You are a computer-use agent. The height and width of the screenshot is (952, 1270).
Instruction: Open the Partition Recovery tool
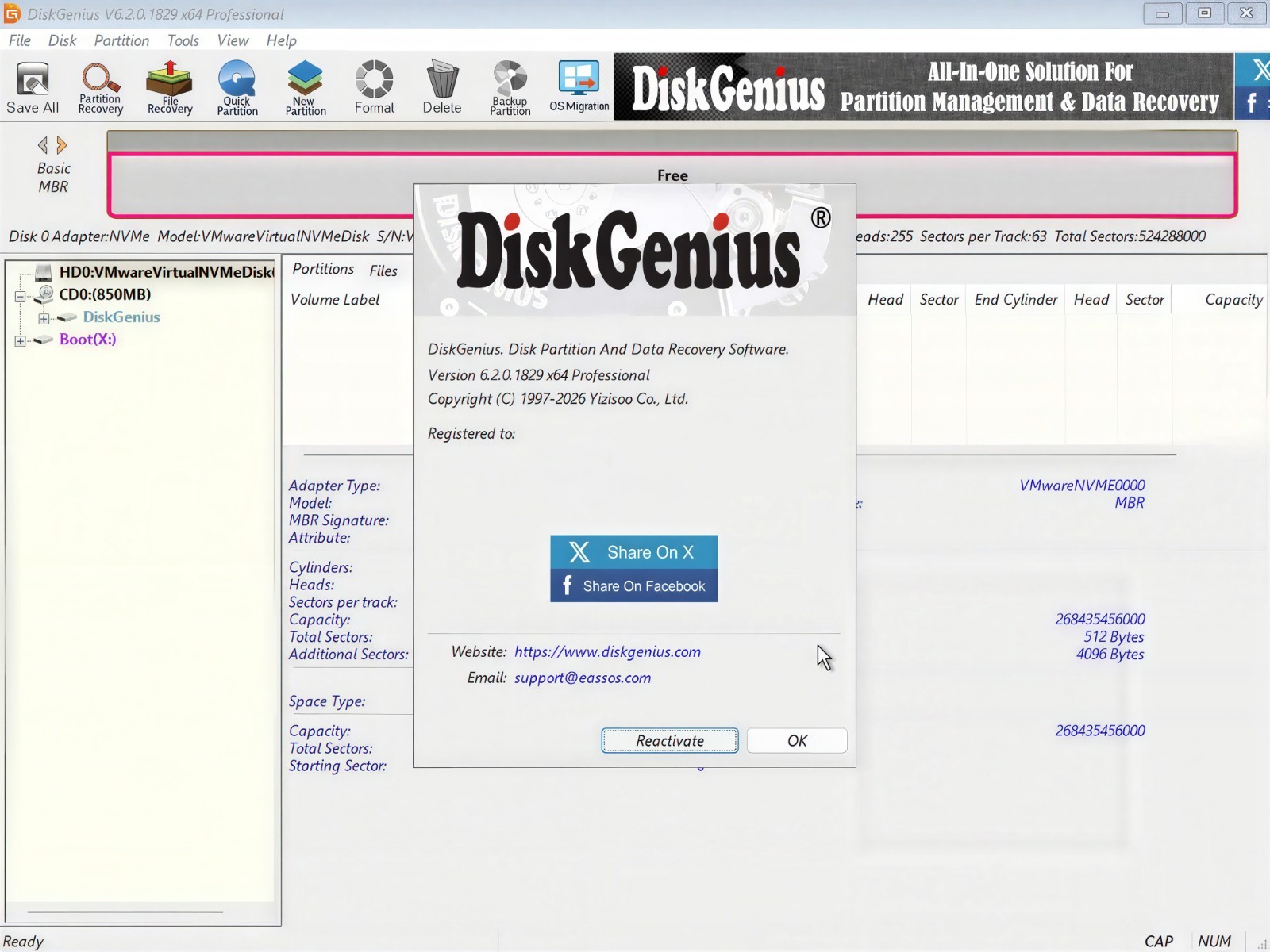pyautogui.click(x=100, y=87)
